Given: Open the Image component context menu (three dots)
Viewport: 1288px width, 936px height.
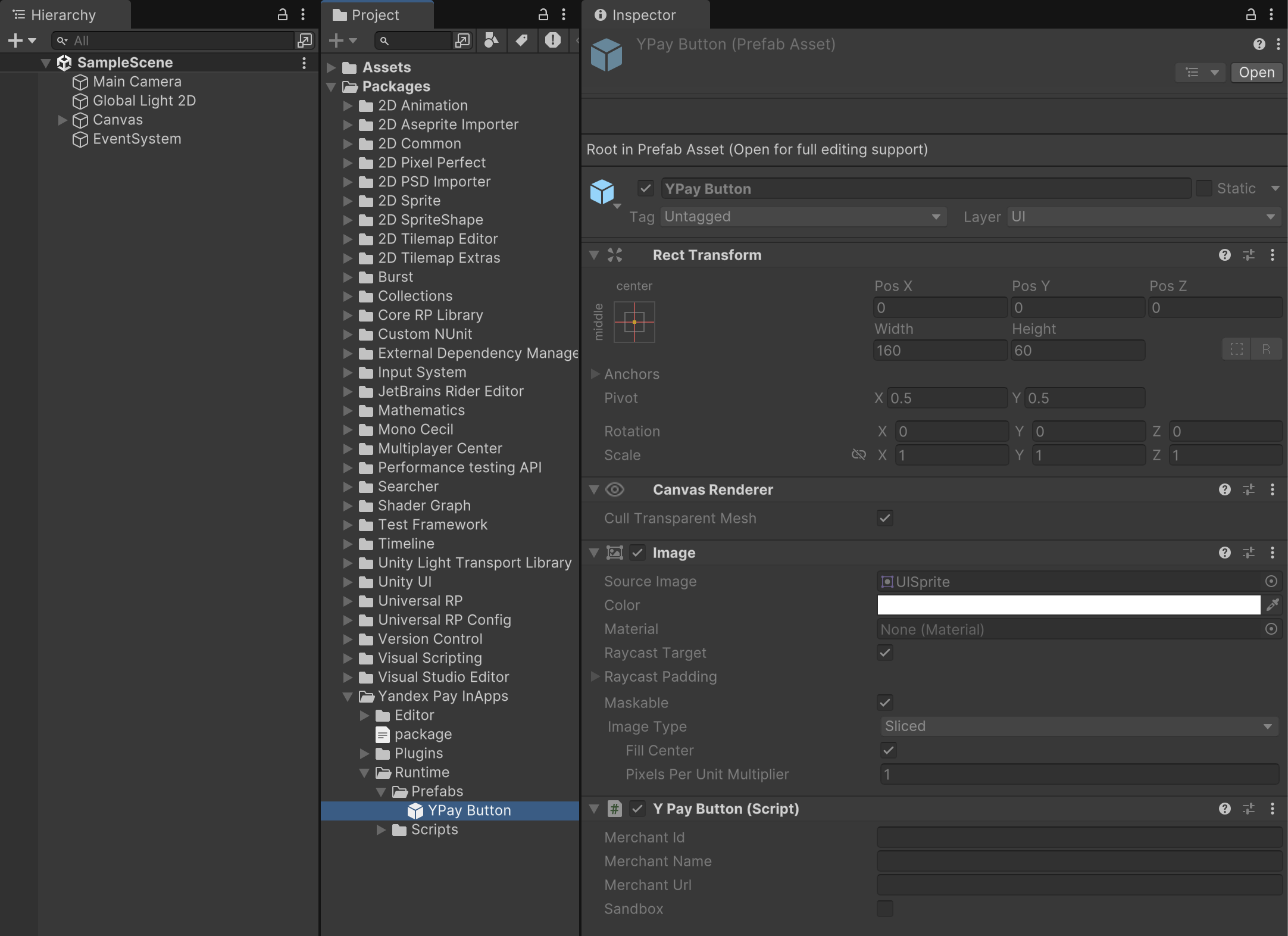Looking at the screenshot, I should (x=1273, y=553).
